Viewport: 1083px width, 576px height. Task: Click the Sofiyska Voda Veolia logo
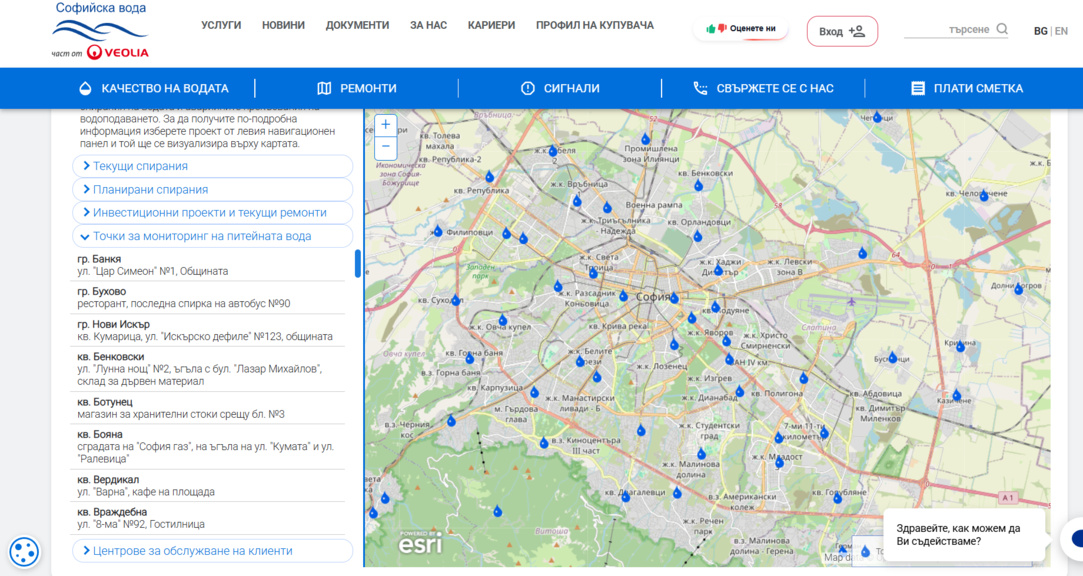(101, 31)
